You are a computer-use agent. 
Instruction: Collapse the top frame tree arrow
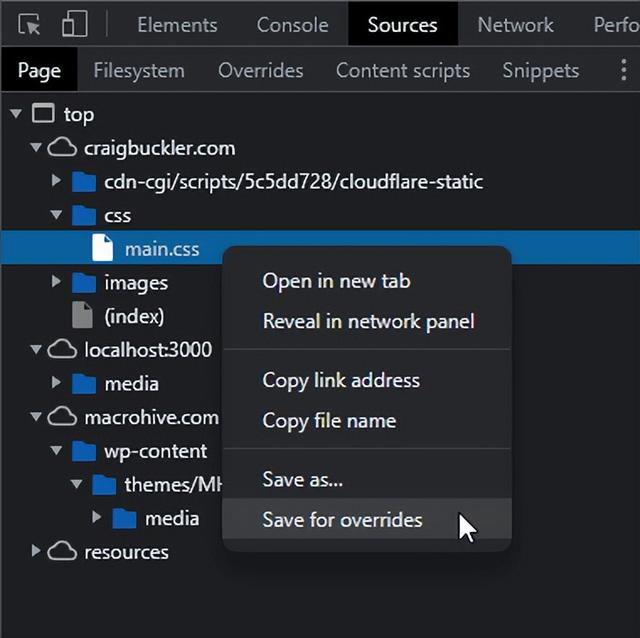(x=16, y=113)
